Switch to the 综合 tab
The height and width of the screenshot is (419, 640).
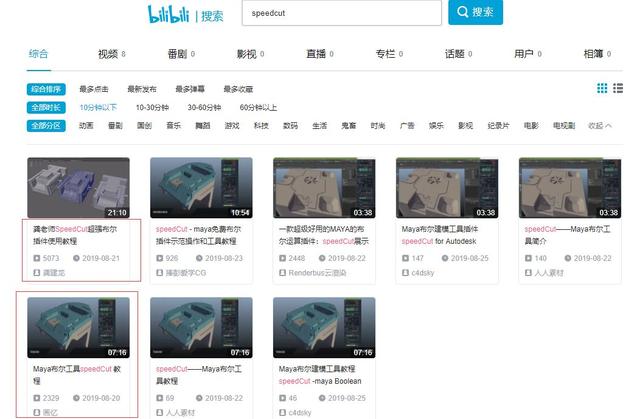[x=38, y=53]
